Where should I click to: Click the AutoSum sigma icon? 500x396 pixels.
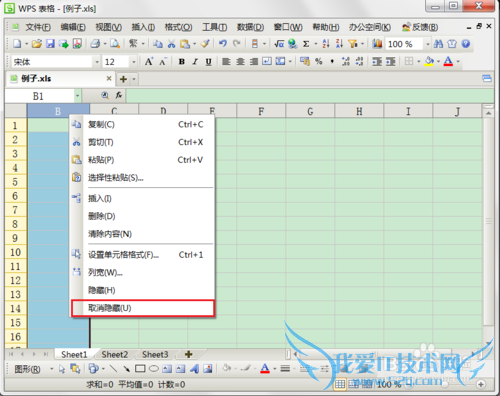point(306,44)
